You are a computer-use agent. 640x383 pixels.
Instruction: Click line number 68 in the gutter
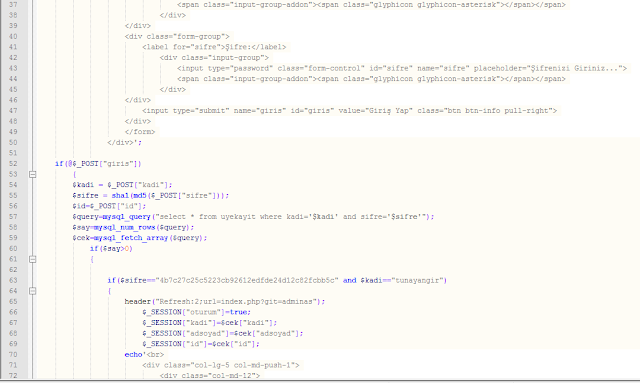tap(13, 334)
